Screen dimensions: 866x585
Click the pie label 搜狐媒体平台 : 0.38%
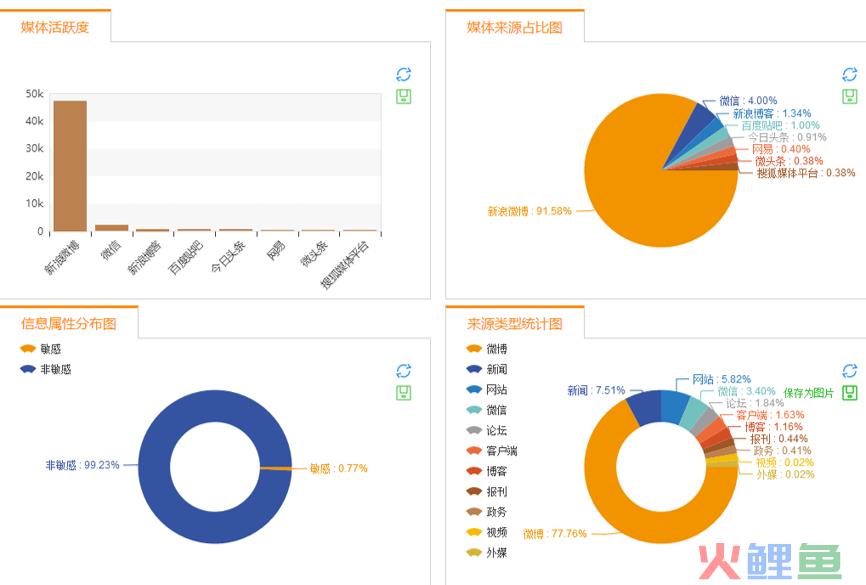pos(806,173)
